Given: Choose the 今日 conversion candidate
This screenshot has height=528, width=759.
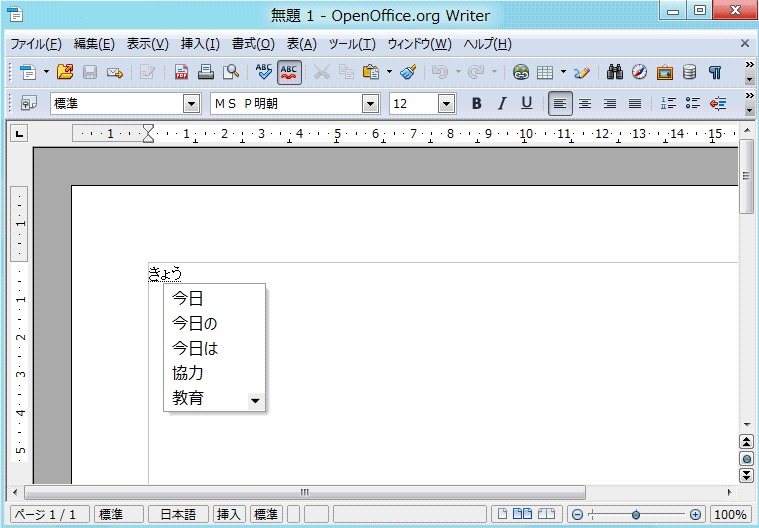Looking at the screenshot, I should (x=214, y=298).
